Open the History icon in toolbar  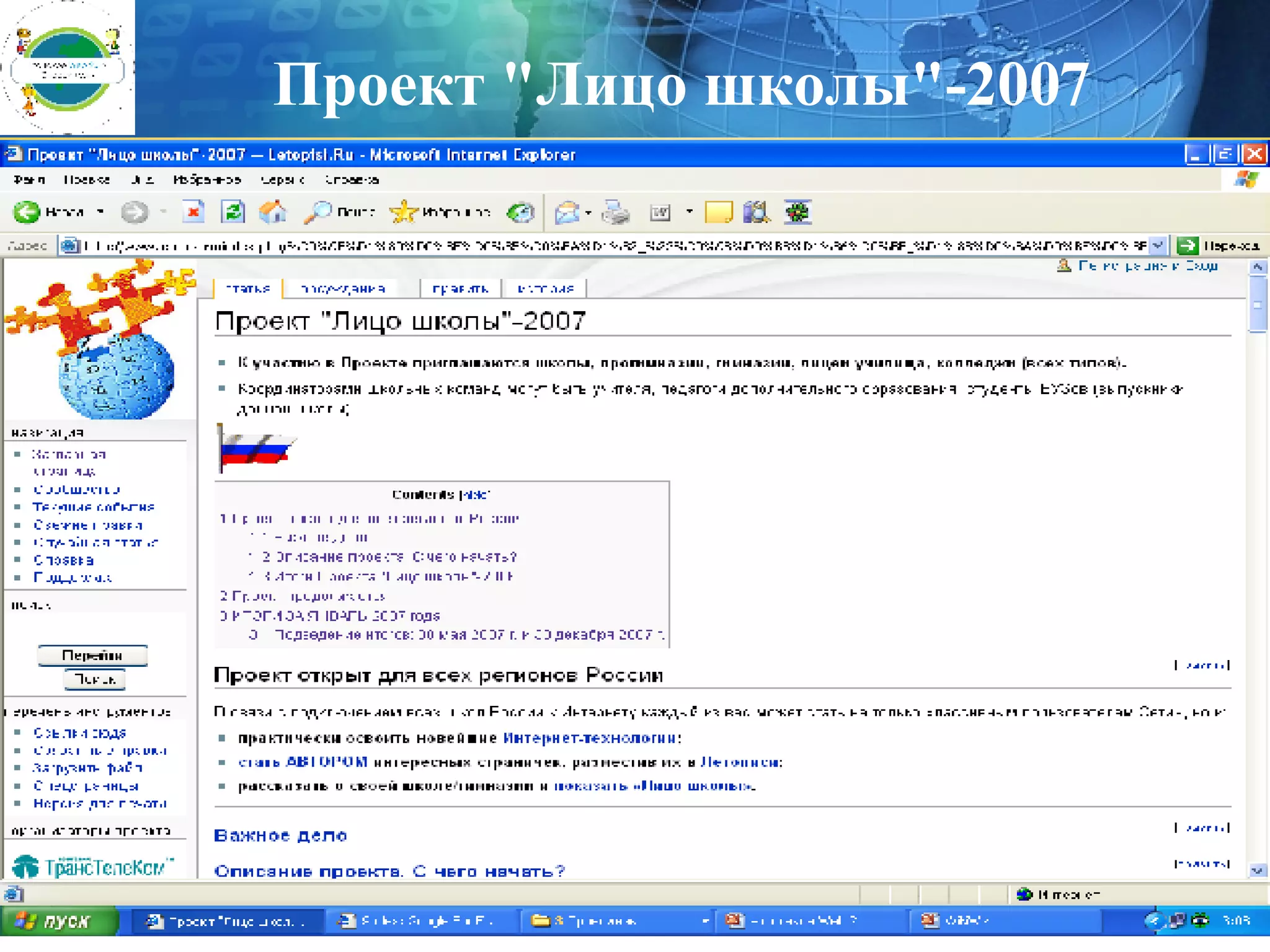[520, 213]
